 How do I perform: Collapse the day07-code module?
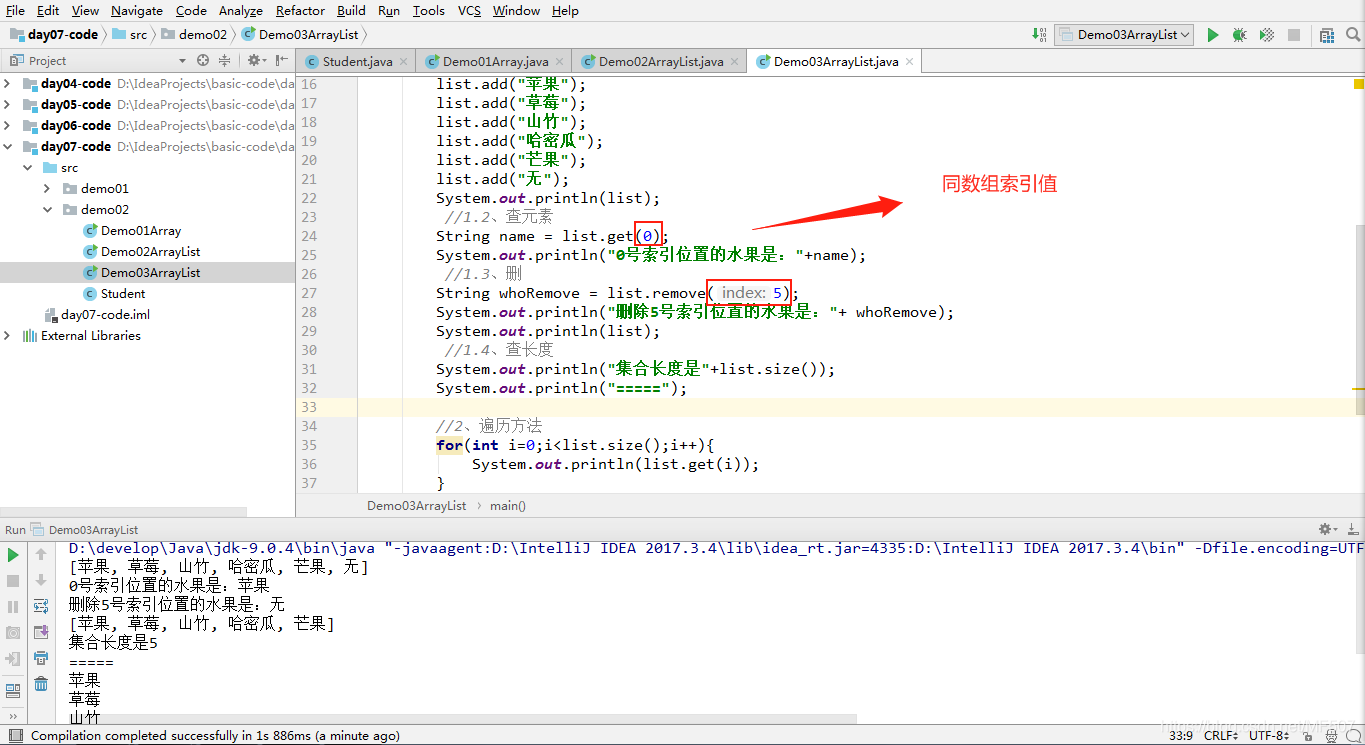coord(8,147)
